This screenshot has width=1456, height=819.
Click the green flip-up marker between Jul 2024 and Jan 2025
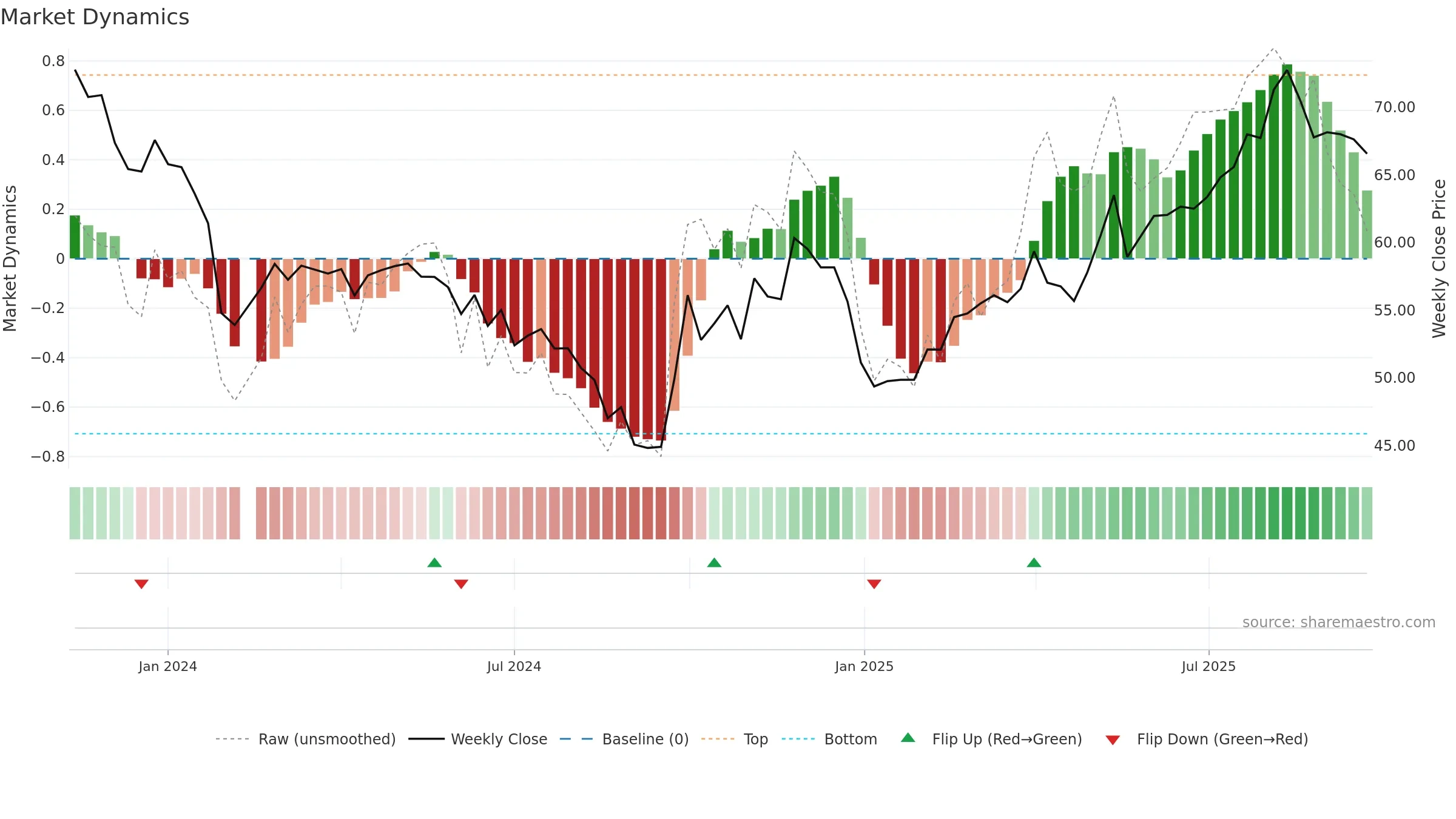[x=714, y=562]
